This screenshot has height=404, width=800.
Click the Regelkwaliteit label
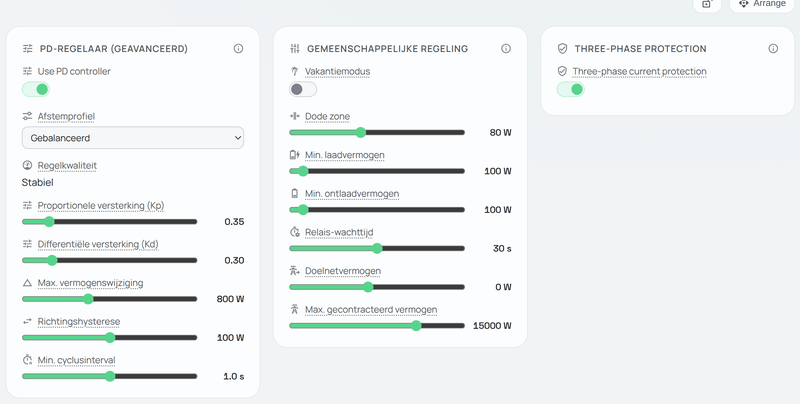[x=67, y=165]
